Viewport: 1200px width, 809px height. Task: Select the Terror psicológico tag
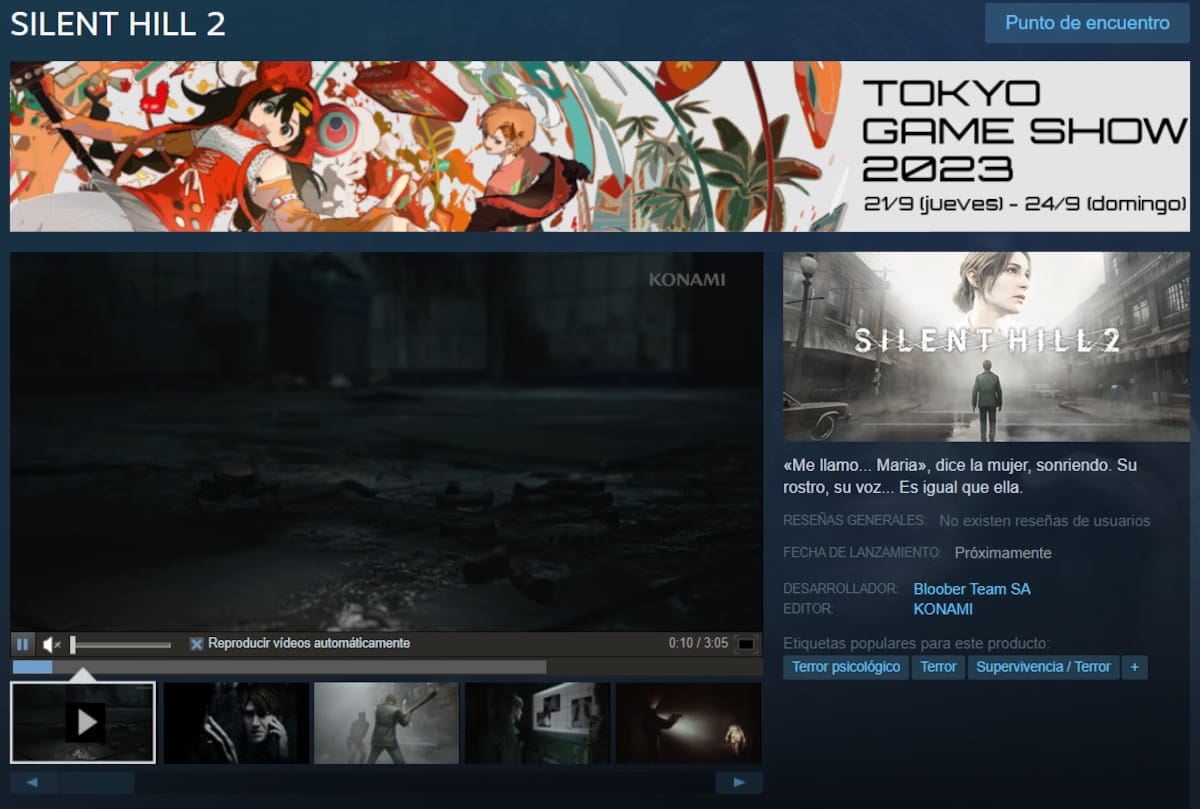(x=846, y=667)
